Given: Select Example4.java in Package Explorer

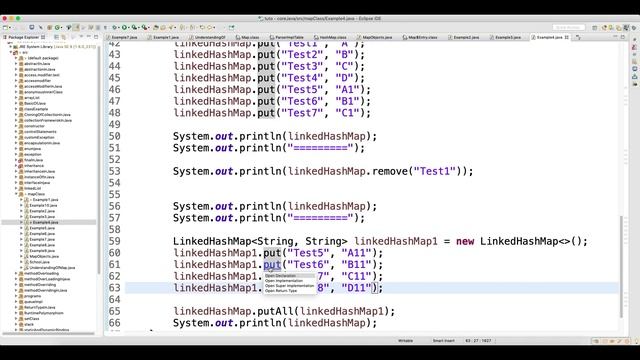Looking at the screenshot, I should (45, 222).
